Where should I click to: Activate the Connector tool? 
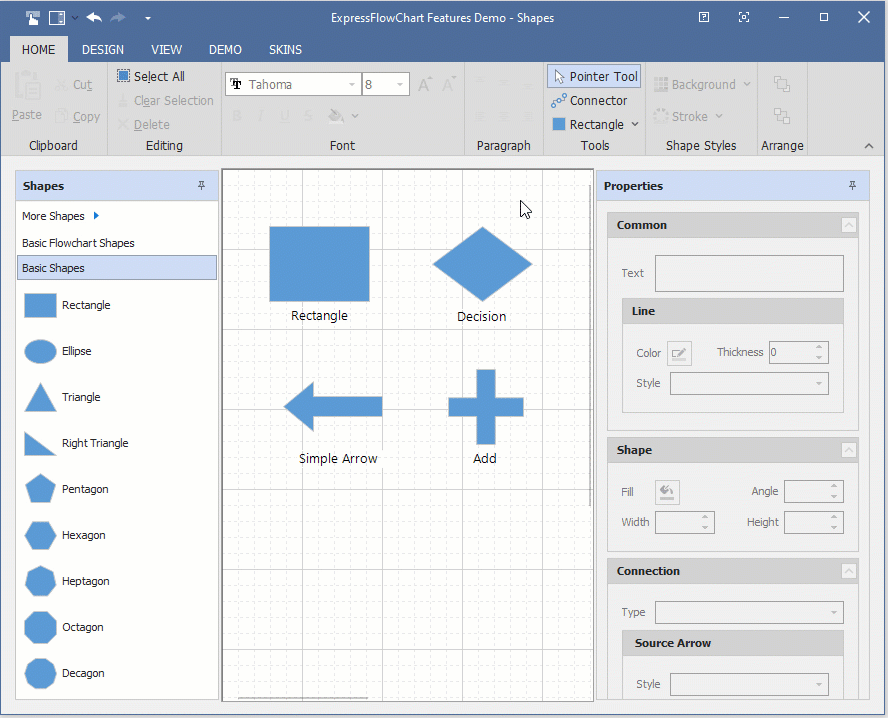pos(589,100)
